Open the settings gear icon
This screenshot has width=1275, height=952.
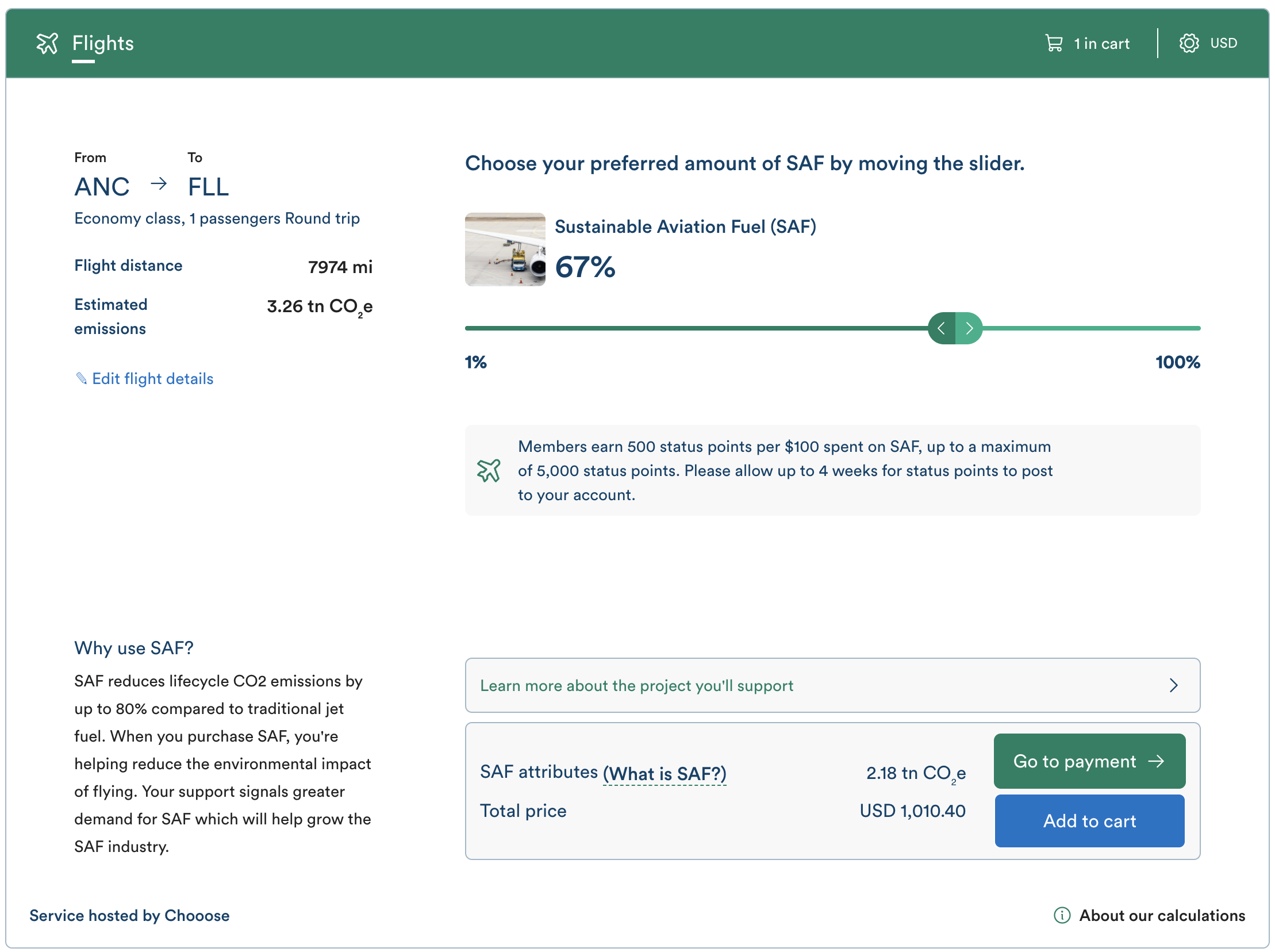(x=1188, y=42)
